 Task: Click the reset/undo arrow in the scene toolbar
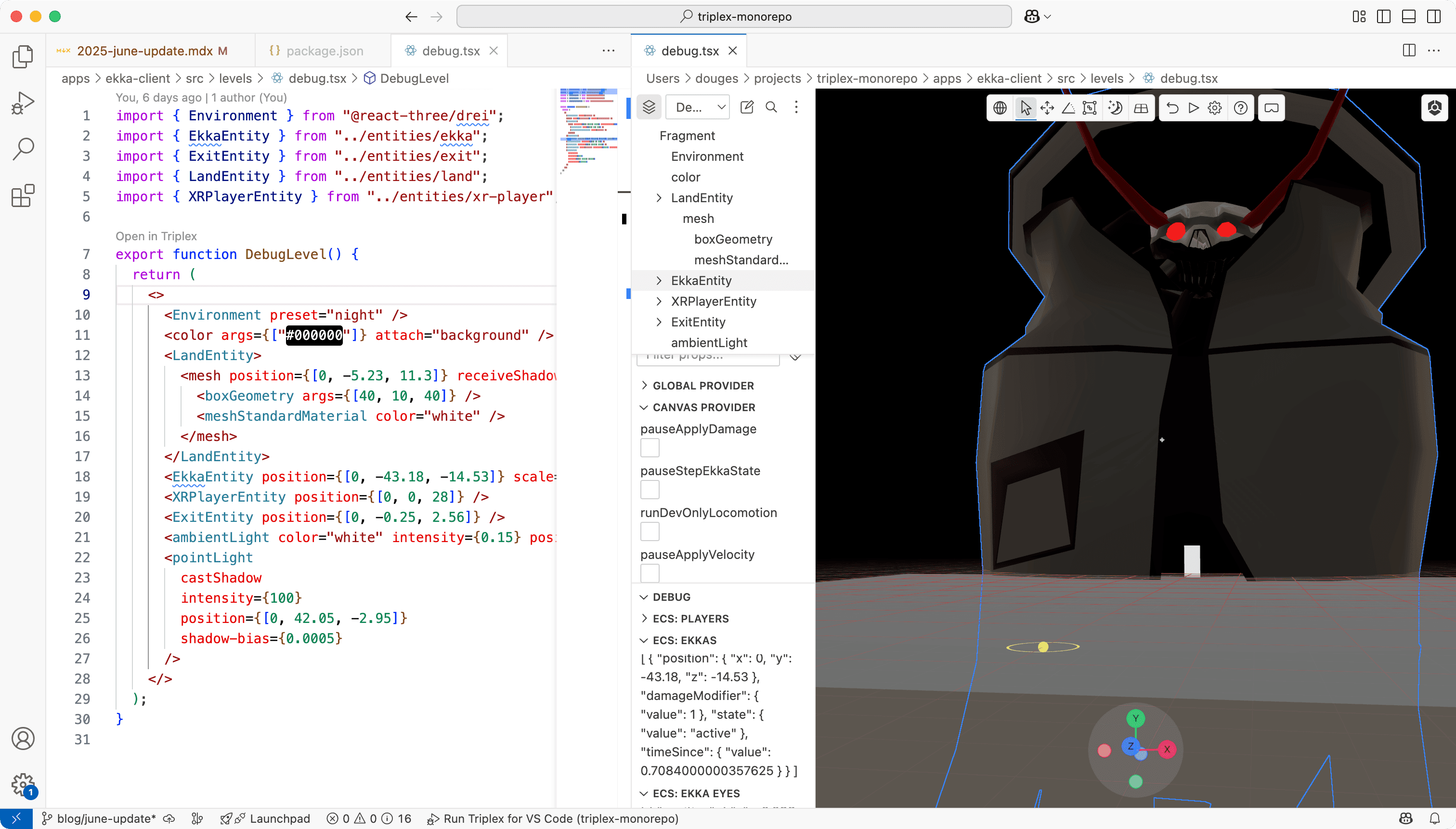1172,108
